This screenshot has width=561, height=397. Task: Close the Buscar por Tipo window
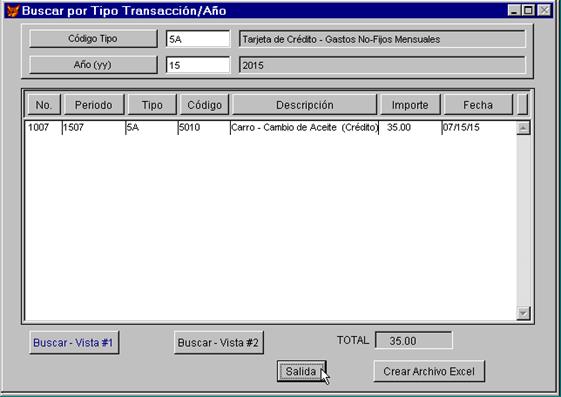544,10
